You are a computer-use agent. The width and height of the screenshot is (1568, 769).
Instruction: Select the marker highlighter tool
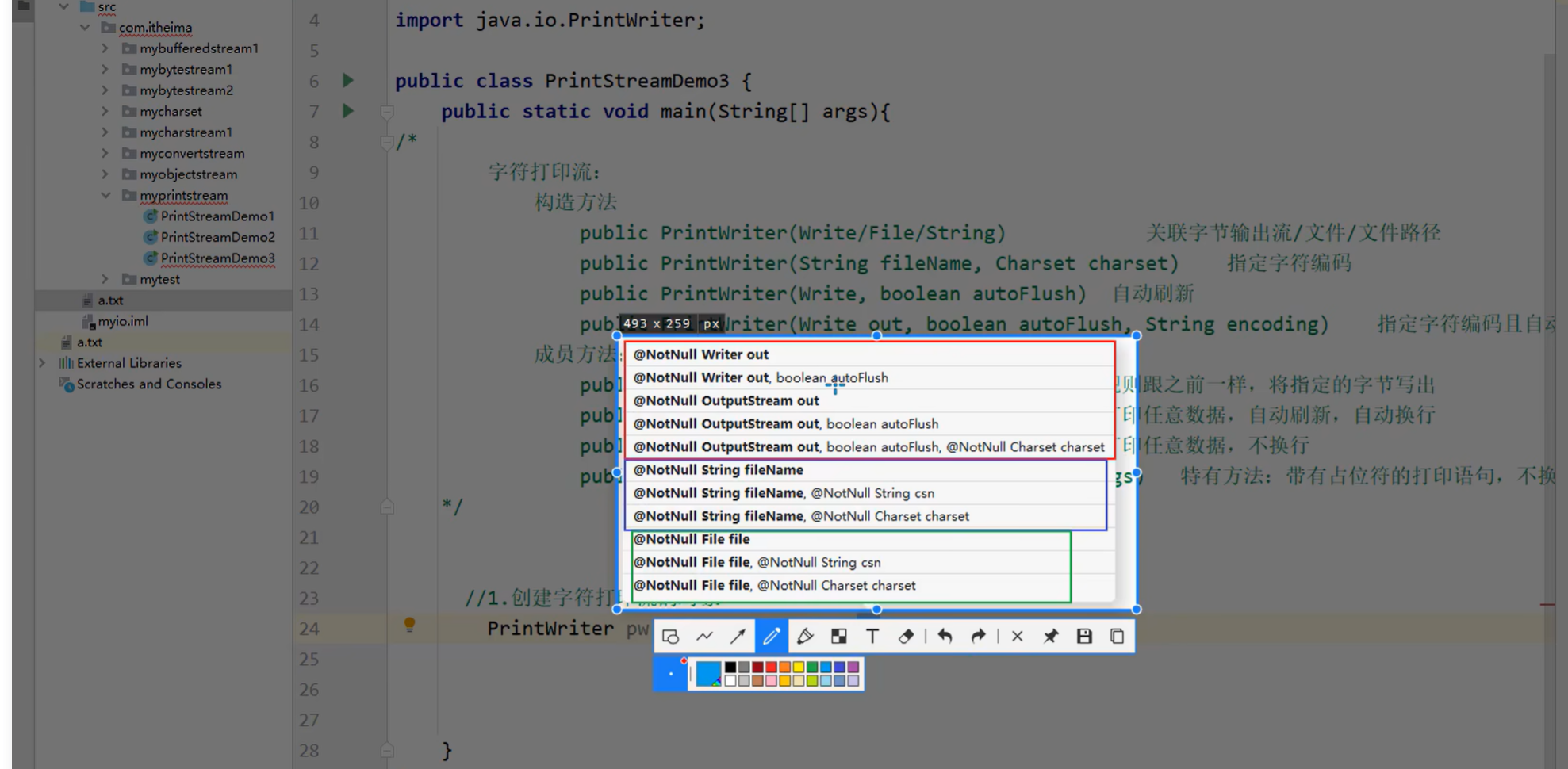[805, 635]
